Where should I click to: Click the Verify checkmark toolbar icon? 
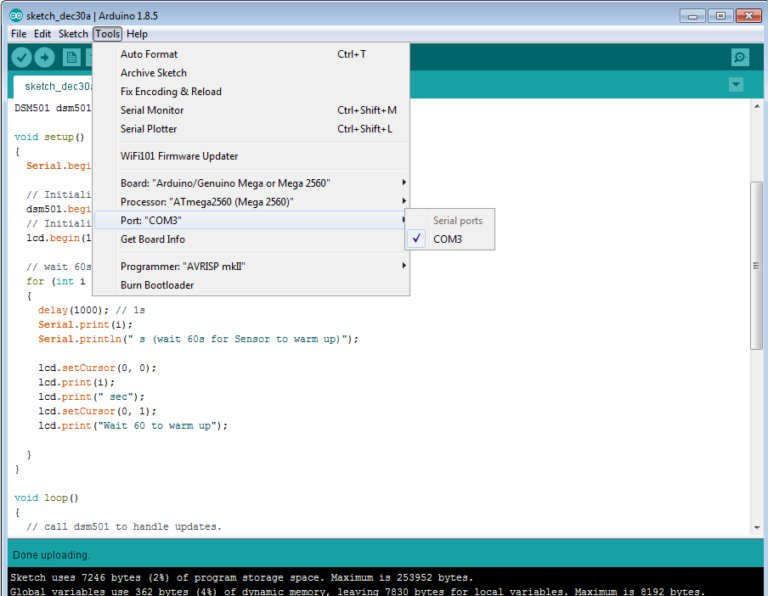(x=22, y=57)
